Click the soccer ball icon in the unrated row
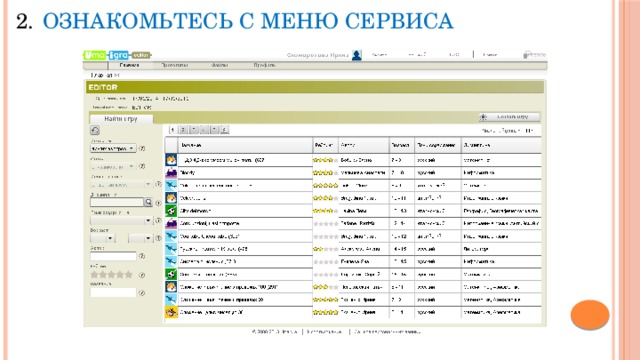 171,274
